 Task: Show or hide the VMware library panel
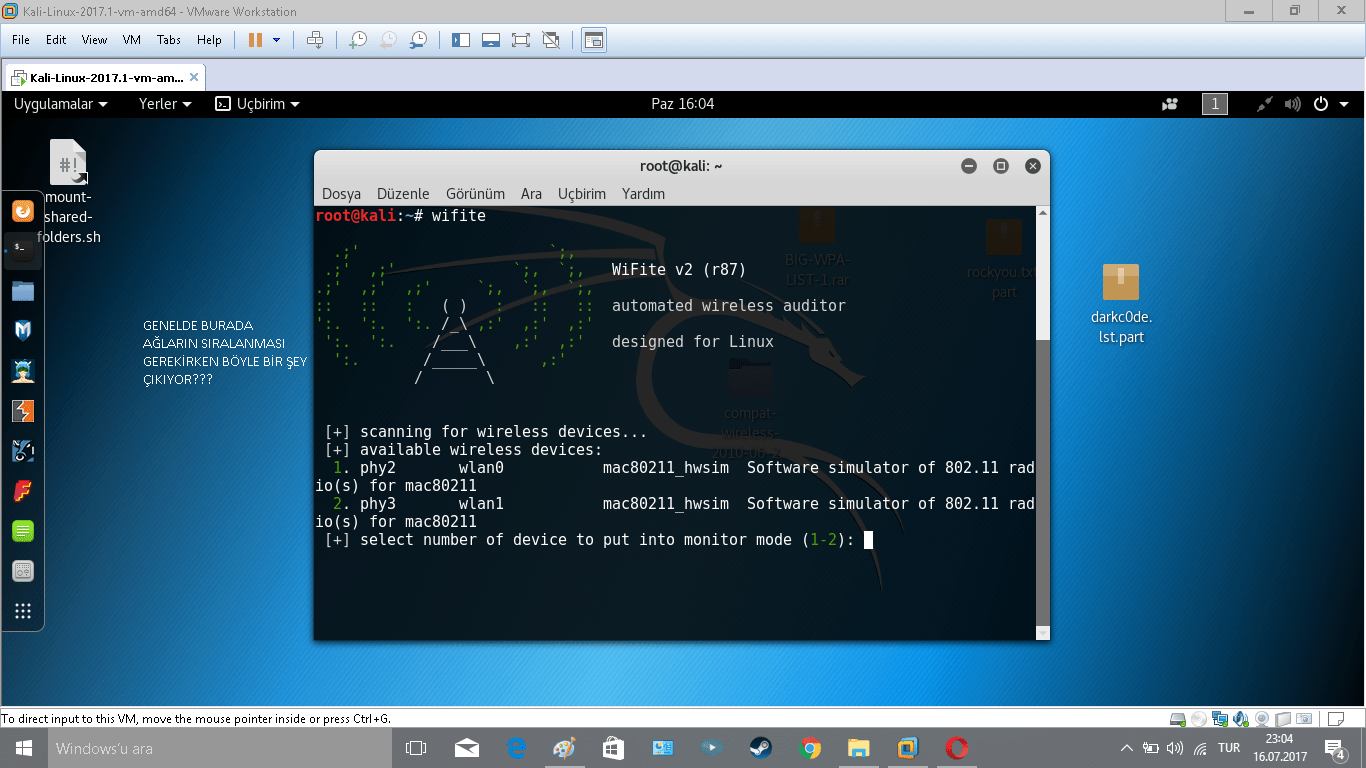click(x=460, y=40)
